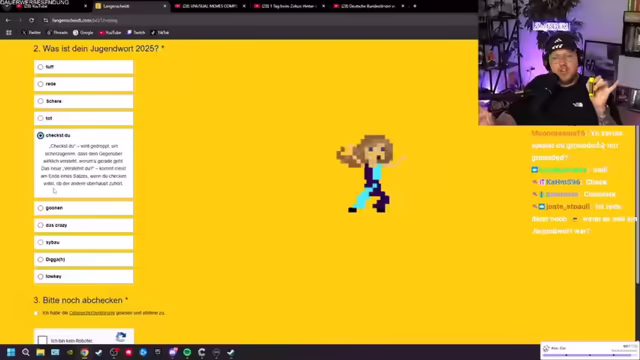Open the Twitch bookmark

coord(136,33)
